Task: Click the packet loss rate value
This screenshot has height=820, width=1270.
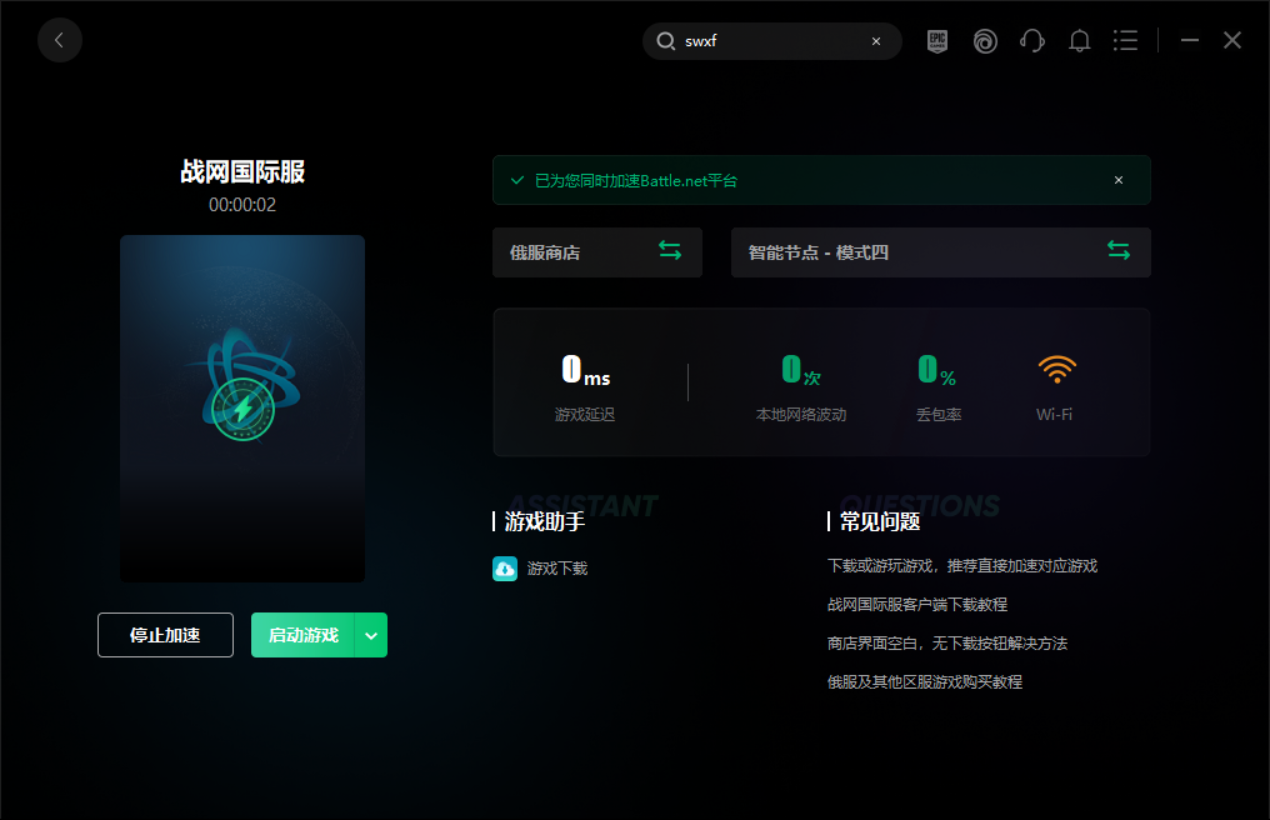Action: coord(938,370)
